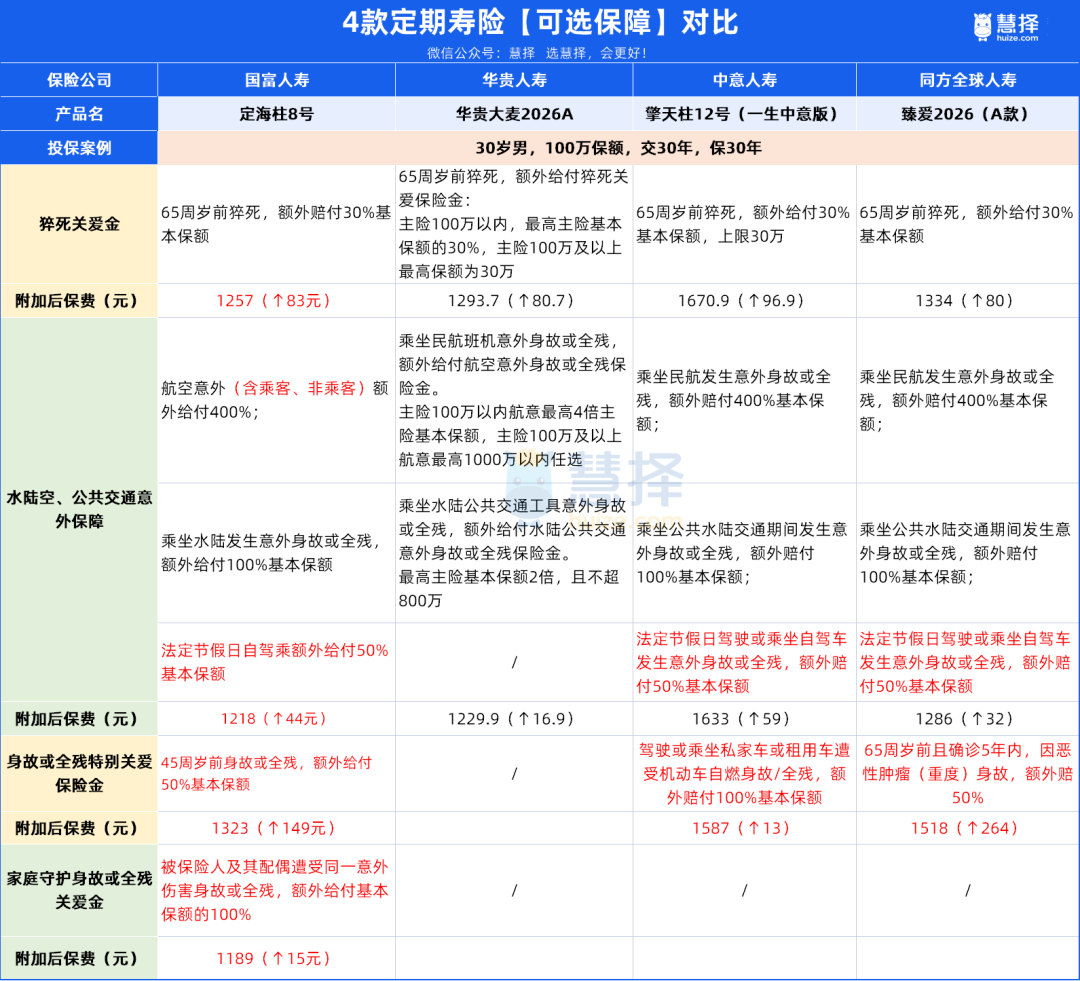The height and width of the screenshot is (981, 1080).
Task: Click cell 航空意外（含乘客、非乘客）额外给付400%
Action: [x=275, y=400]
